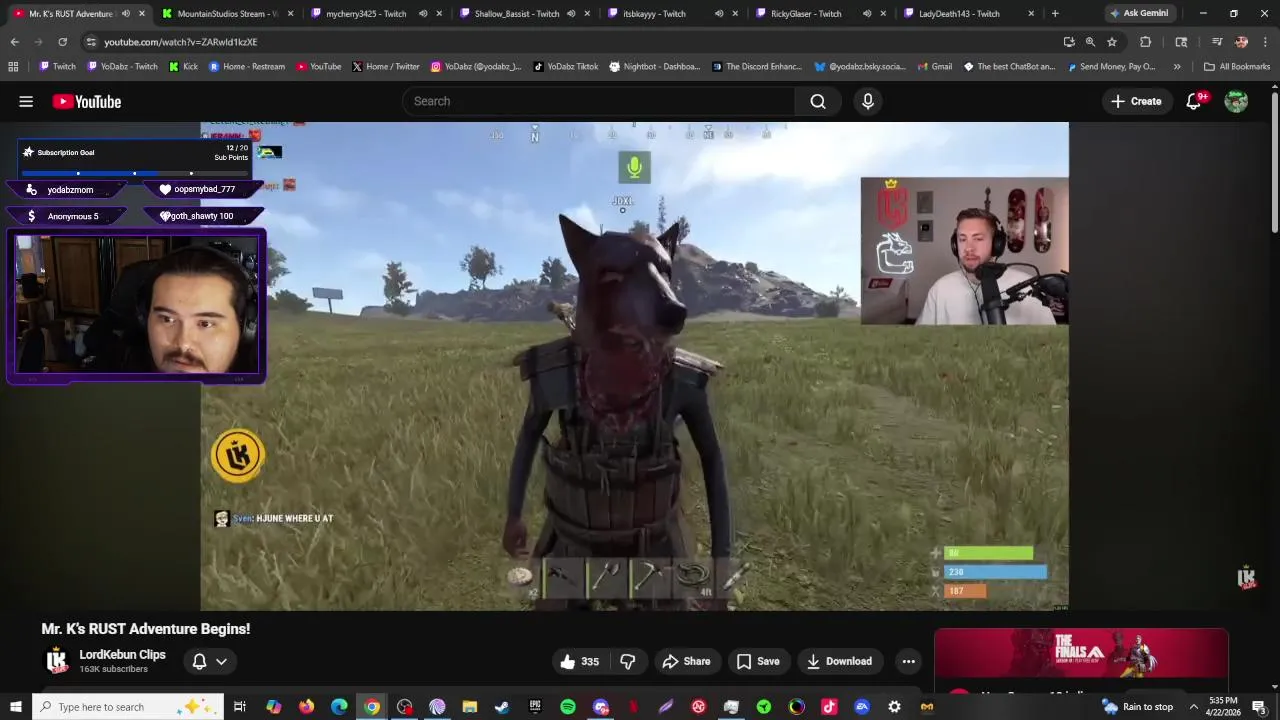Bookmark this page with the star
Image resolution: width=1280 pixels, height=720 pixels.
(x=1111, y=42)
